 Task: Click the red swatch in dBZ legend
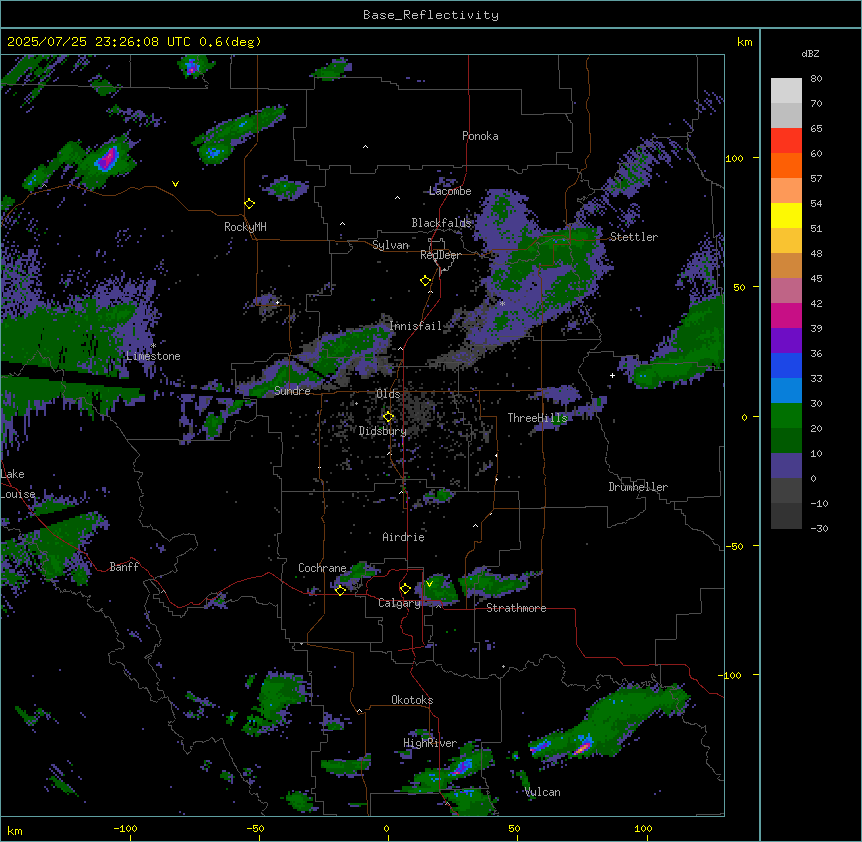(786, 141)
